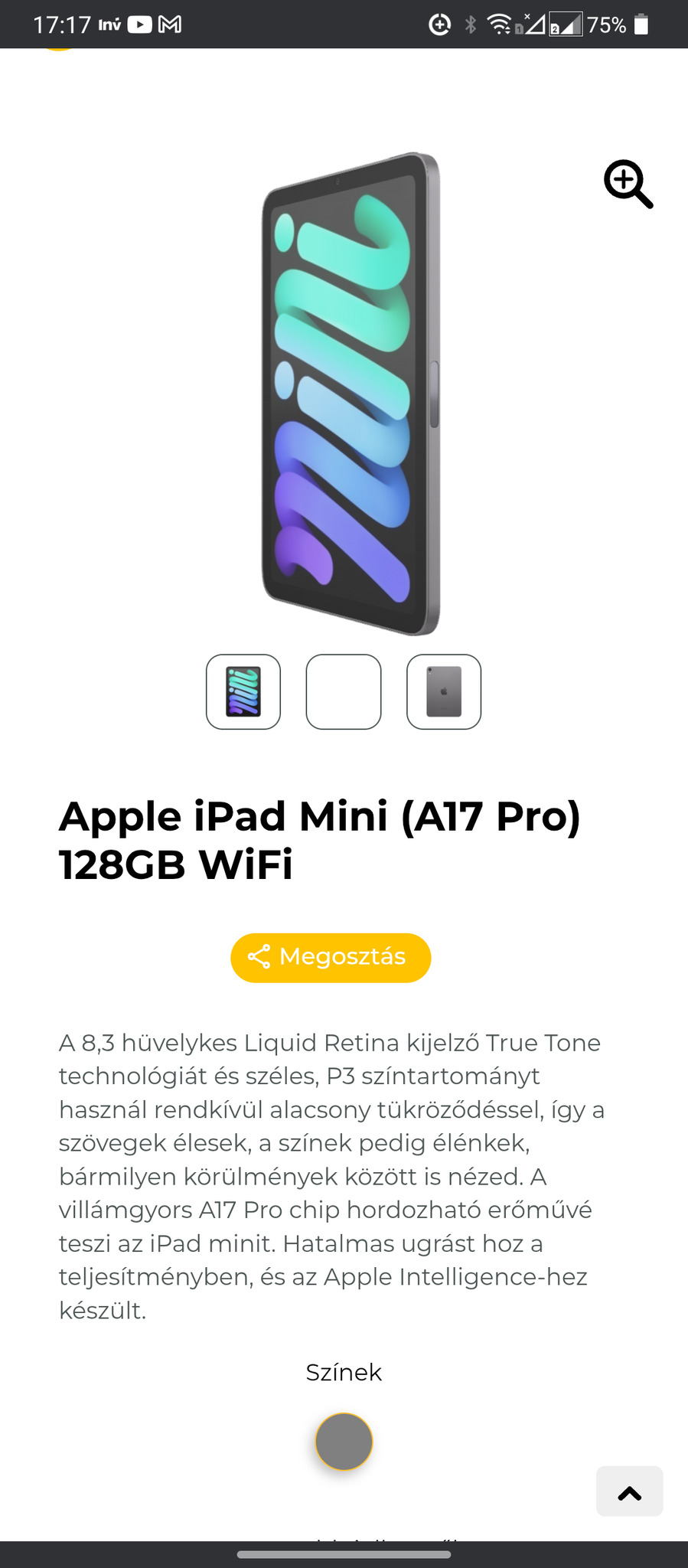Tap the YouTube notification icon
The height and width of the screenshot is (1568, 688).
tap(139, 24)
